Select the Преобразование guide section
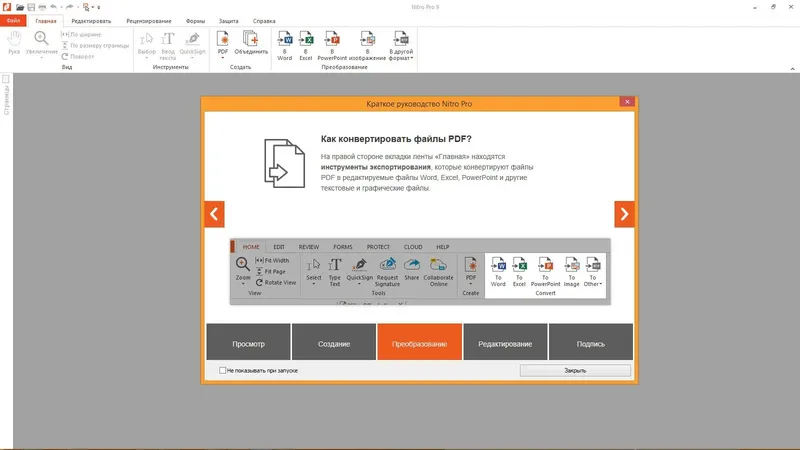The width and height of the screenshot is (800, 450). click(x=419, y=342)
